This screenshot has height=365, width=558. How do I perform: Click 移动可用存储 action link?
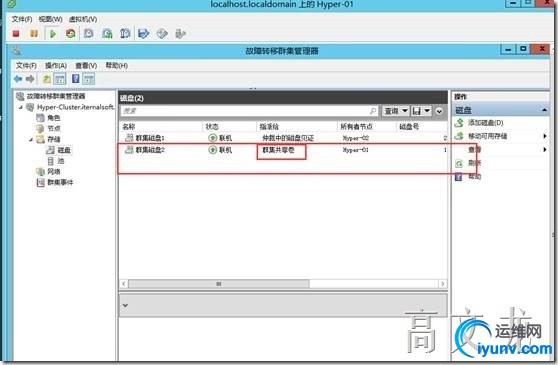pyautogui.click(x=487, y=136)
